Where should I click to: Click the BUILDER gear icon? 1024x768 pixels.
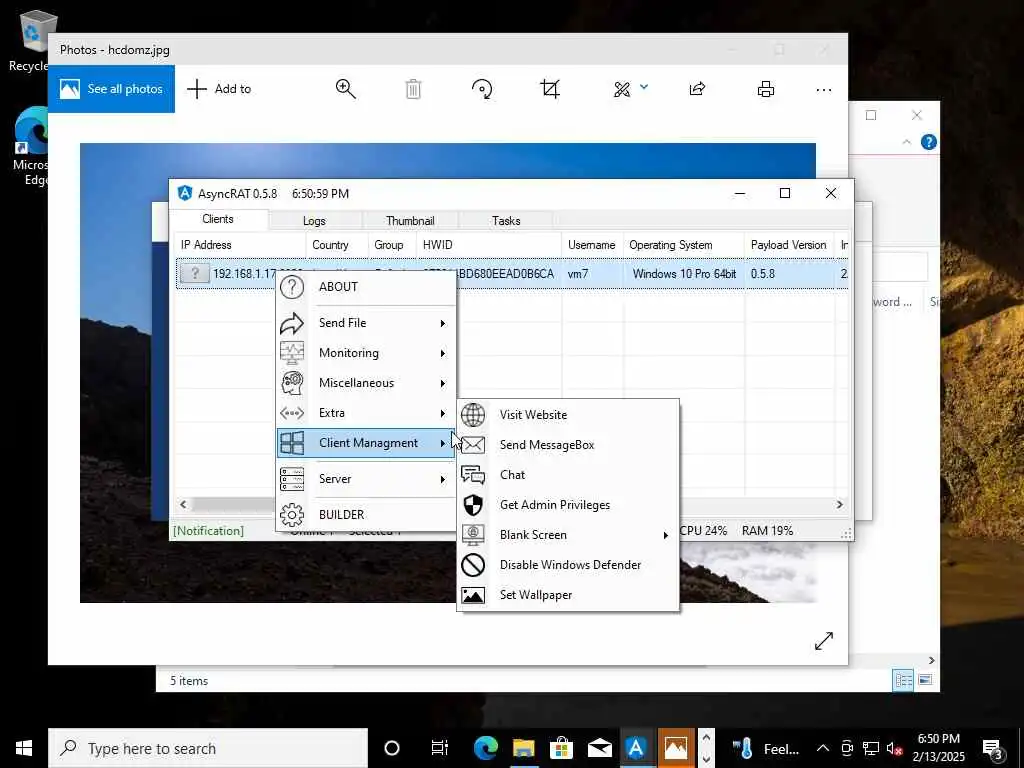click(292, 515)
